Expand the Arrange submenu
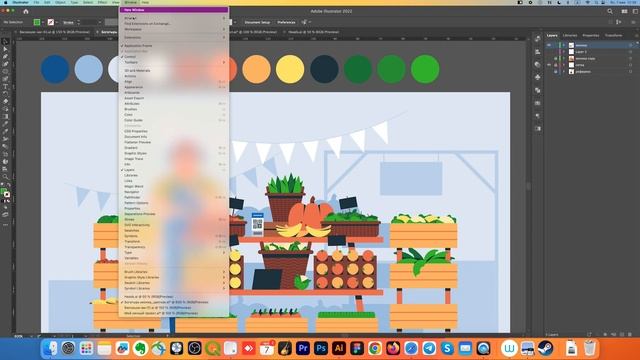Viewport: 640px width, 360px height. (174, 18)
